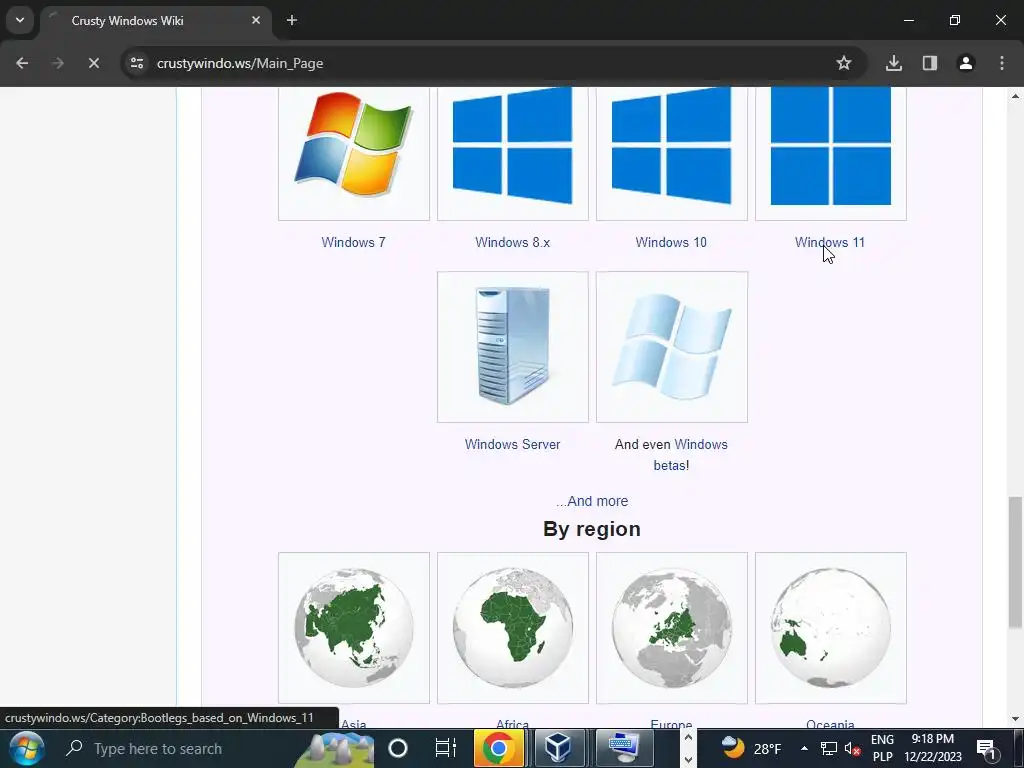Image resolution: width=1024 pixels, height=768 pixels.
Task: Click the ...And more link
Action: tap(592, 501)
